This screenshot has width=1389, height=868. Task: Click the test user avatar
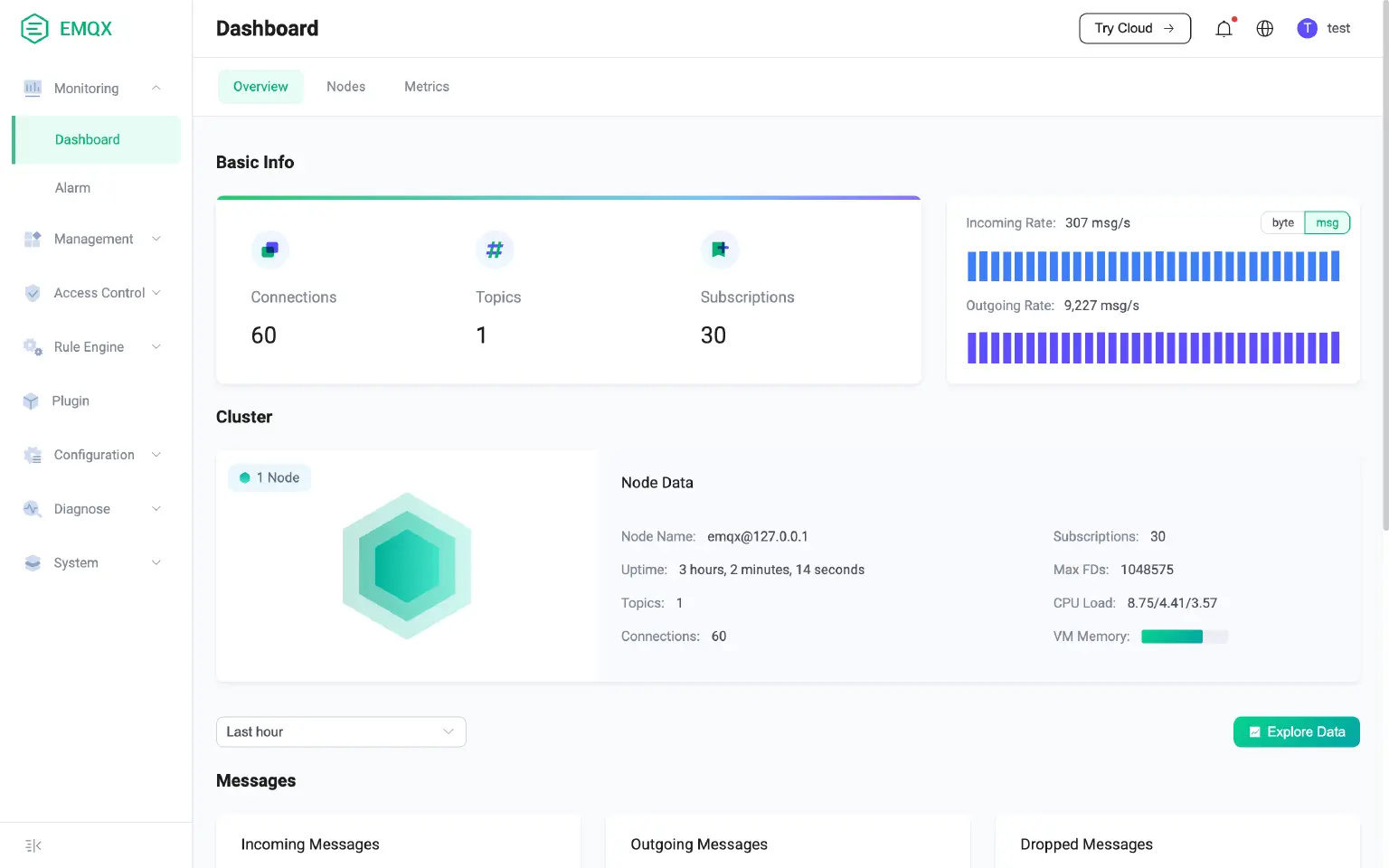tap(1307, 29)
